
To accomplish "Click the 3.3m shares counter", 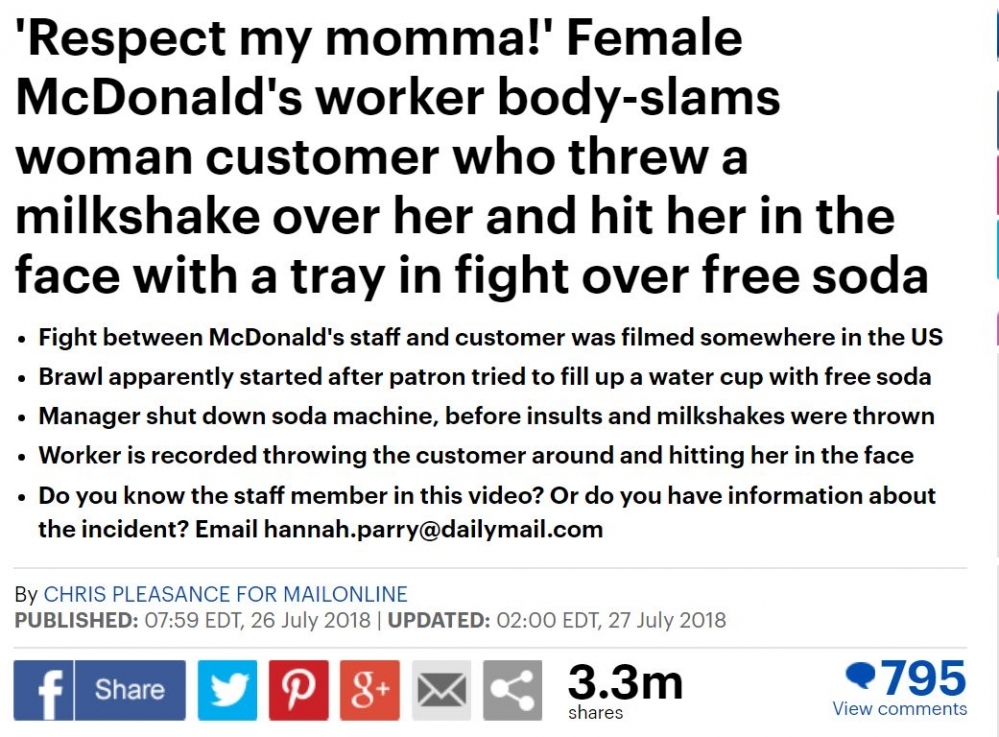I will [625, 682].
